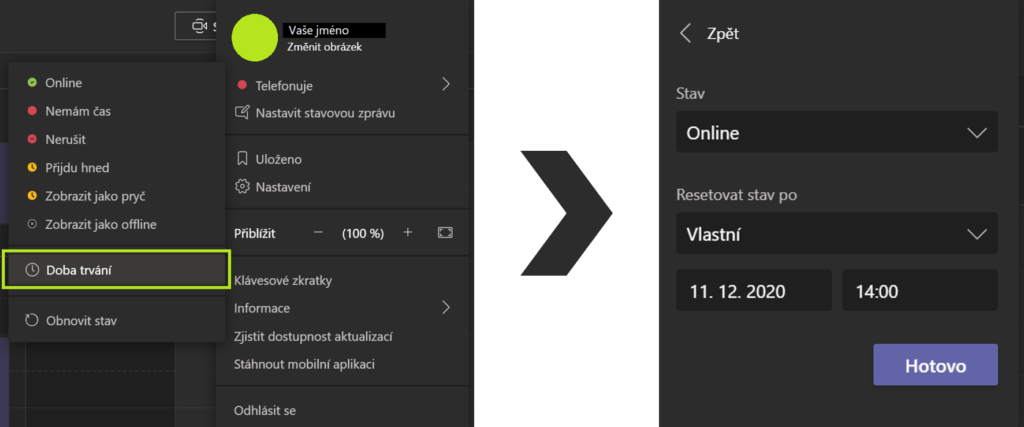Set status to Online
This screenshot has height=427, width=1024.
pos(64,83)
